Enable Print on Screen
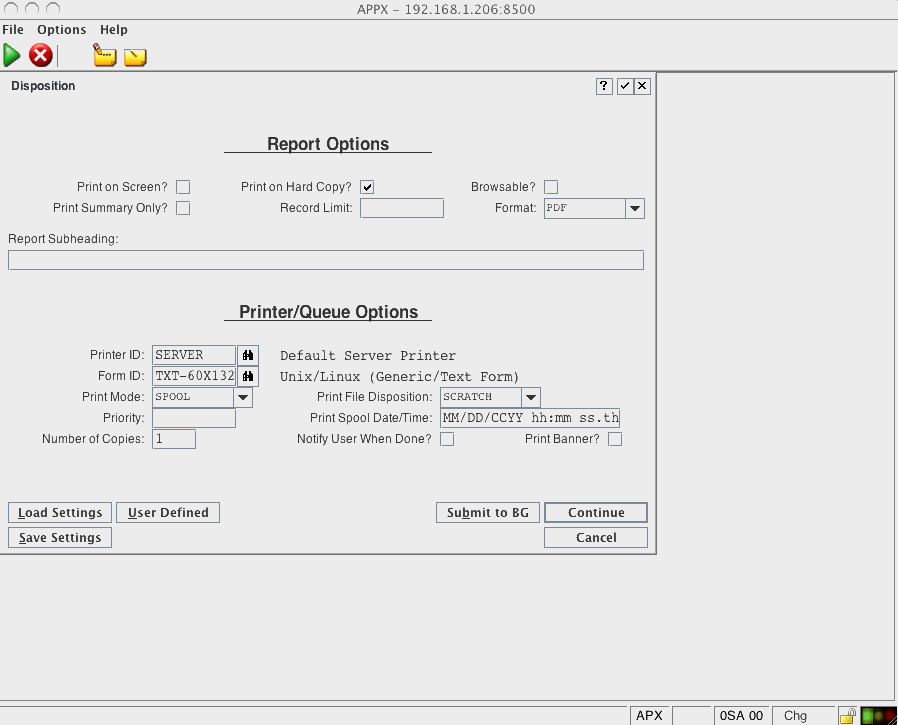The width and height of the screenshot is (898, 725). (183, 187)
